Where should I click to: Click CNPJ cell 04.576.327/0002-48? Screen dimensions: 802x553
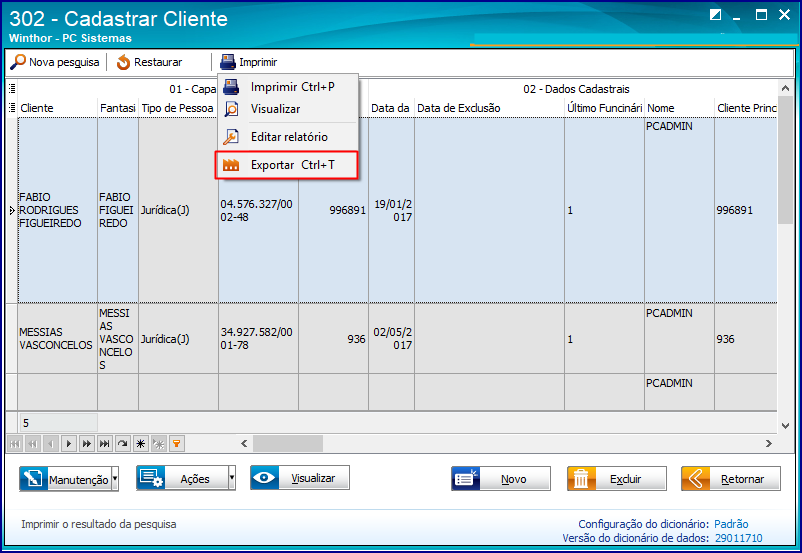[258, 210]
